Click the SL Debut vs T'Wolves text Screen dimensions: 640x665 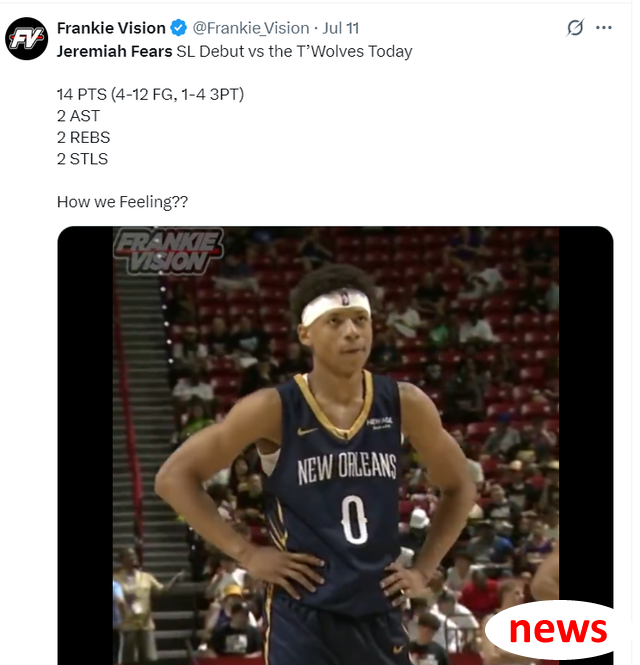click(294, 52)
